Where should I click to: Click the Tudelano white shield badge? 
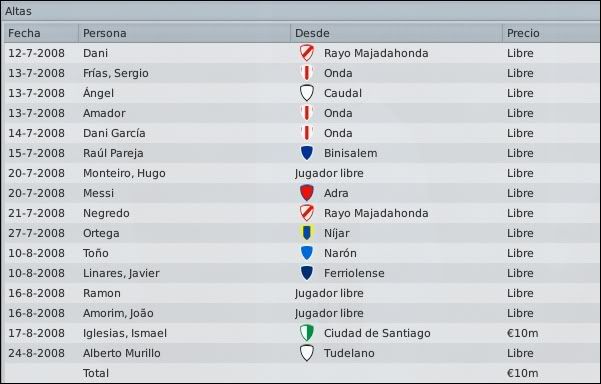tap(307, 353)
